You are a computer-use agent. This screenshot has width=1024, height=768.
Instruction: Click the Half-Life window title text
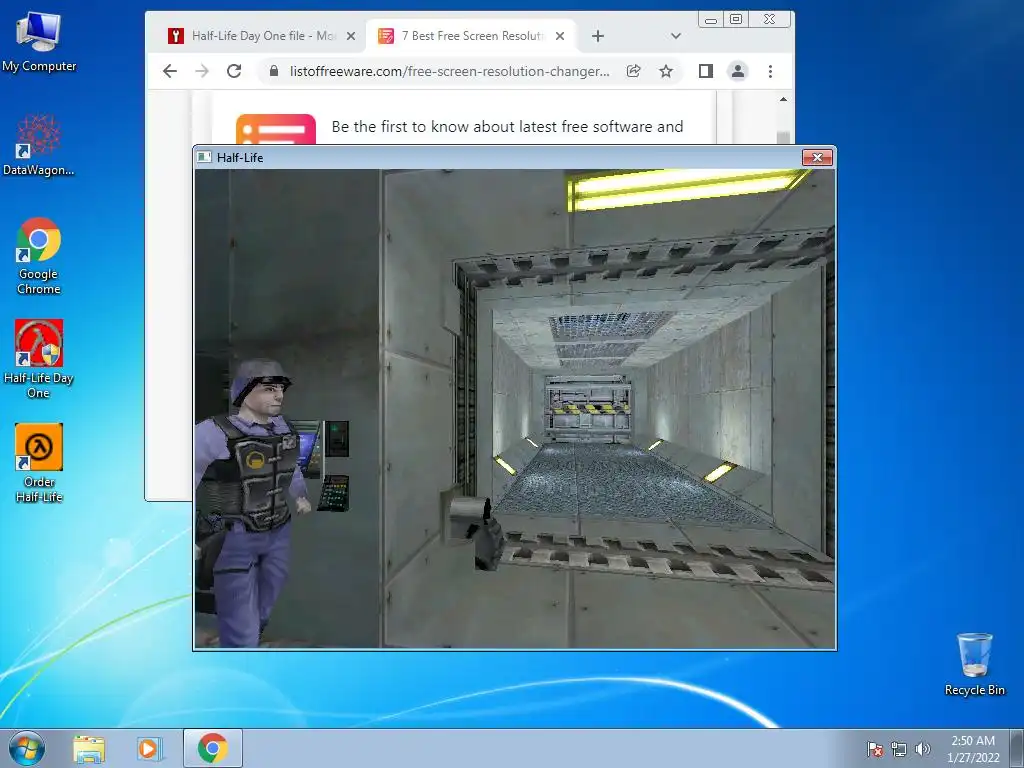point(240,157)
